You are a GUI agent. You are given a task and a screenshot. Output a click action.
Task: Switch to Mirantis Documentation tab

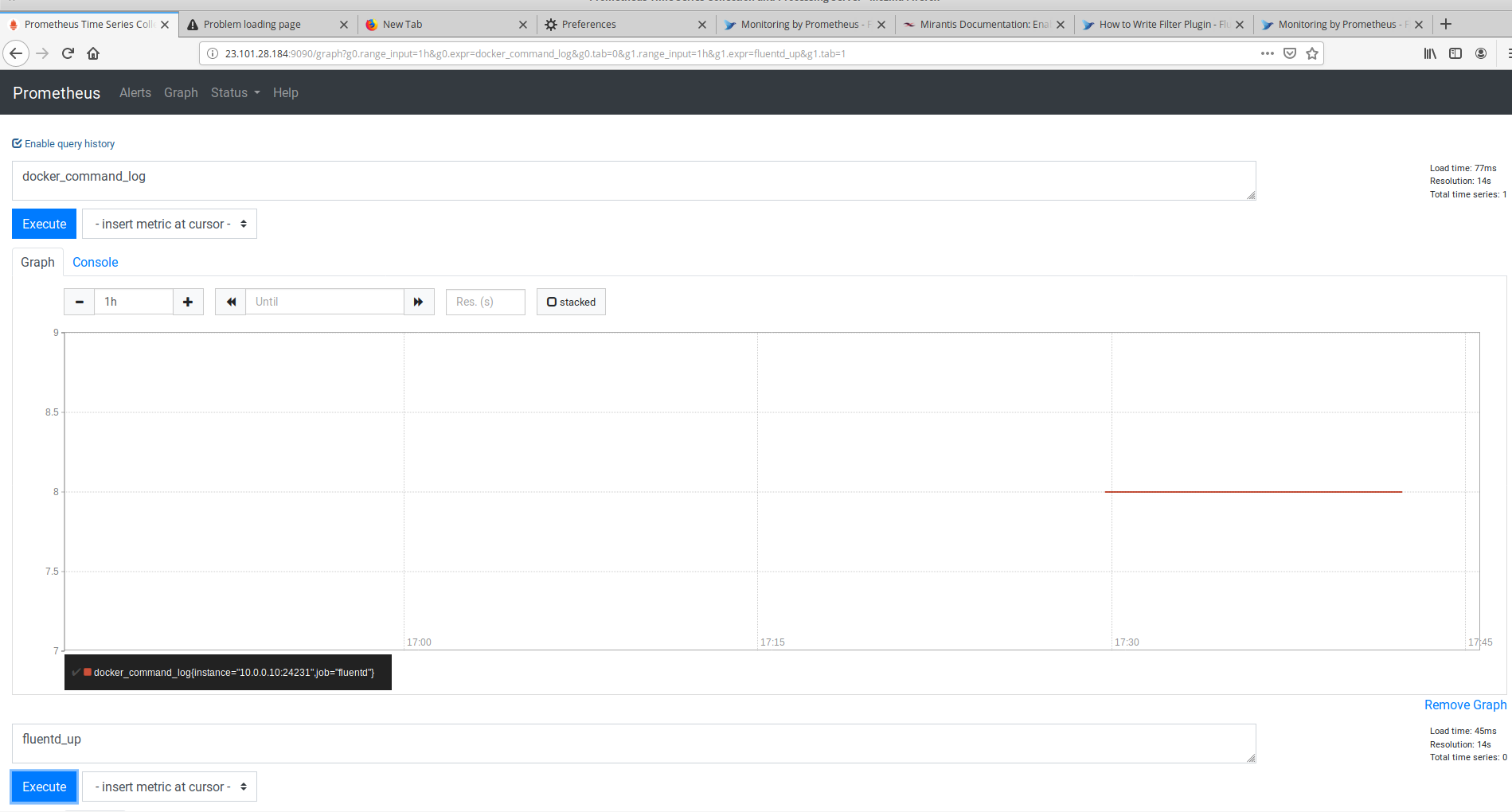985,25
